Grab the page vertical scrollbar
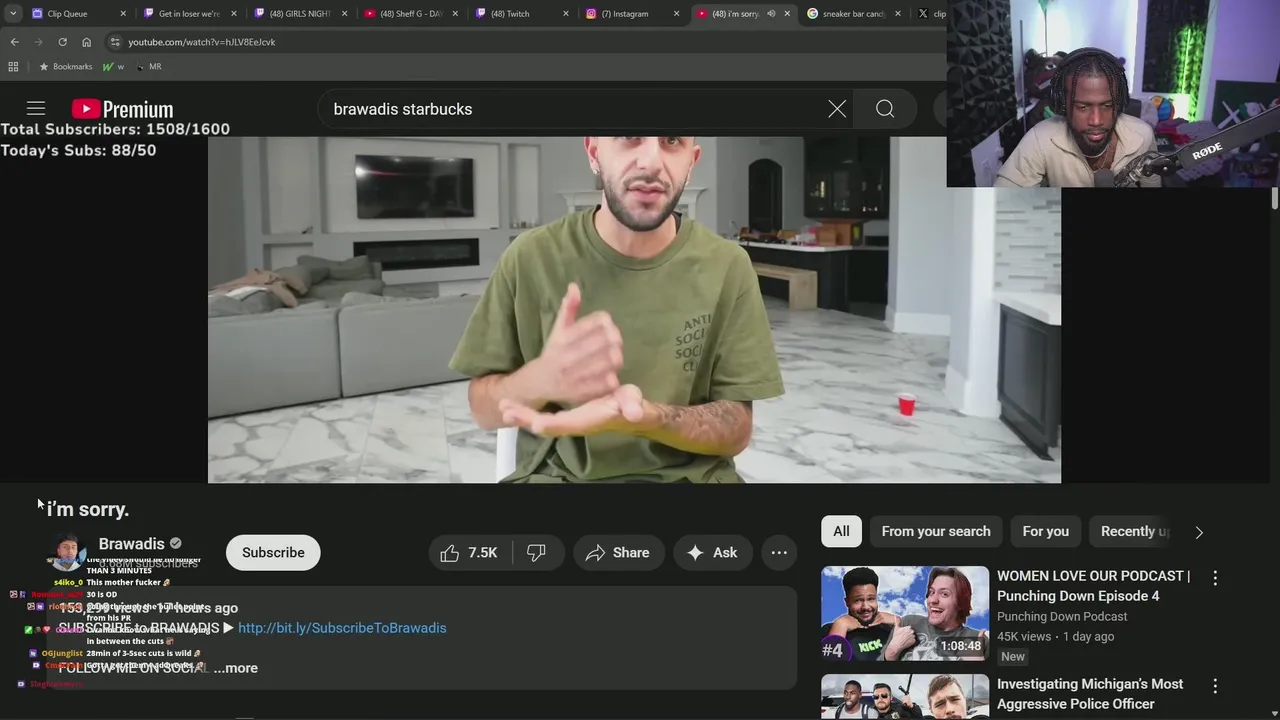Viewport: 1280px width, 720px height. click(1274, 198)
